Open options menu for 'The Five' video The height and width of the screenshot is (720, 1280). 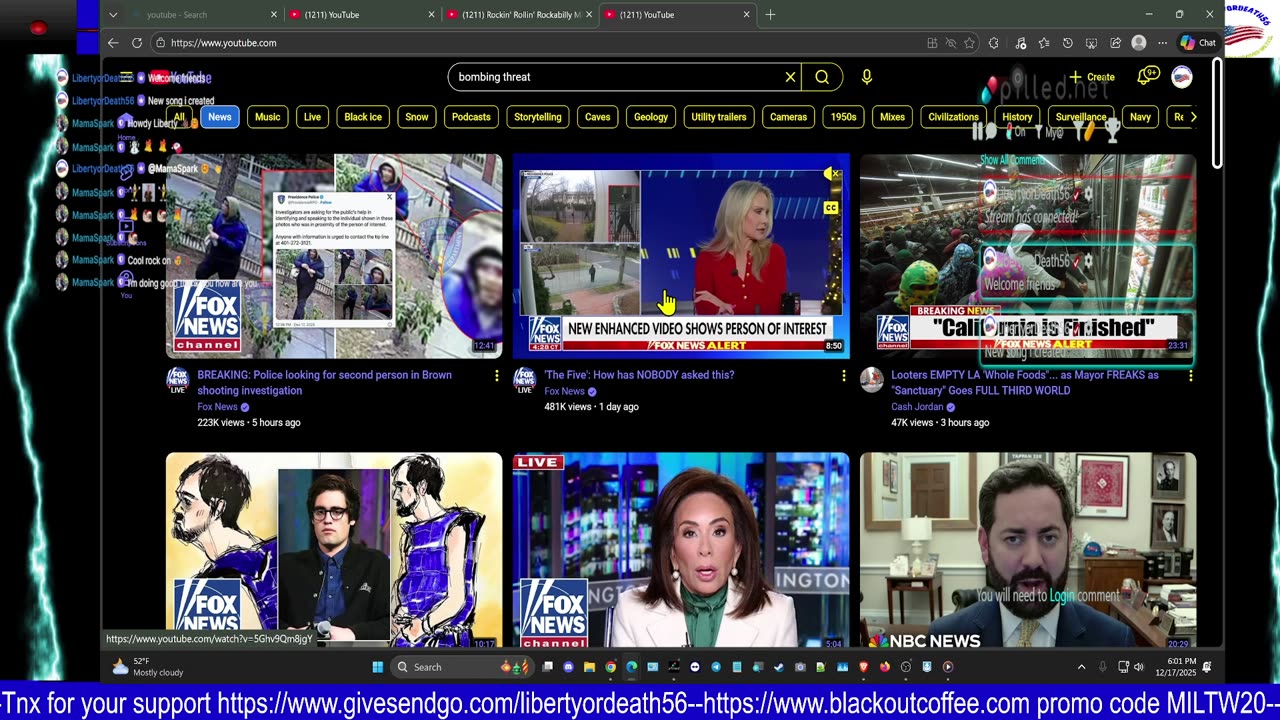point(843,376)
